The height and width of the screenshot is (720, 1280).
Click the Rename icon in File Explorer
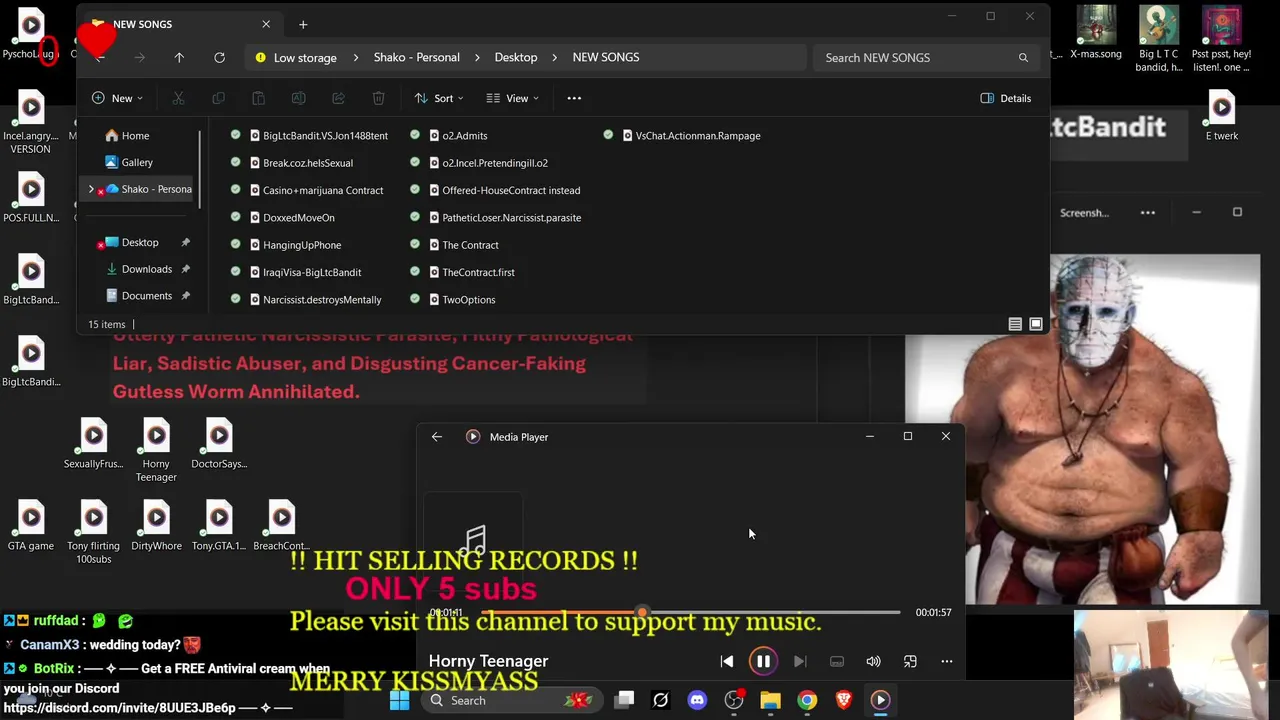pyautogui.click(x=298, y=98)
